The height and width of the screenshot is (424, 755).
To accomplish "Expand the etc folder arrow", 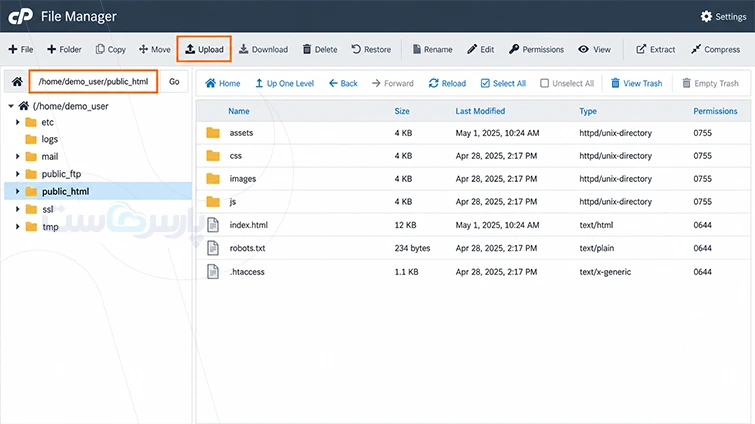I will click(17, 122).
